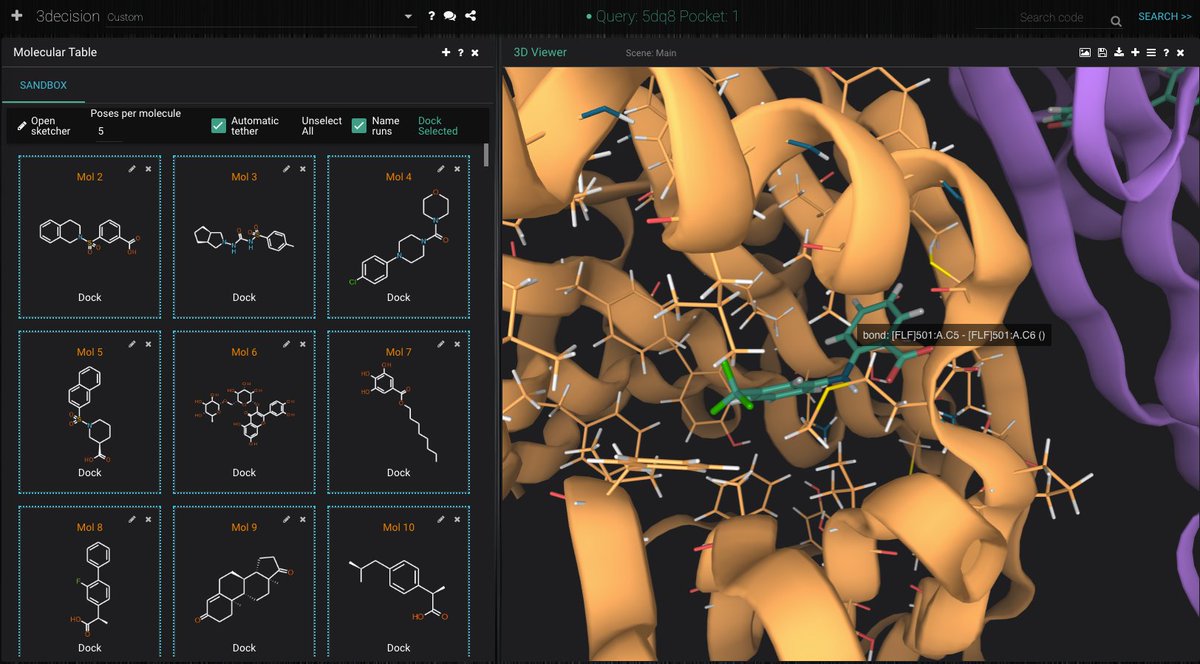Open the 3D Viewer hamburger menu
Screen dimensions: 1200x664
(1151, 52)
